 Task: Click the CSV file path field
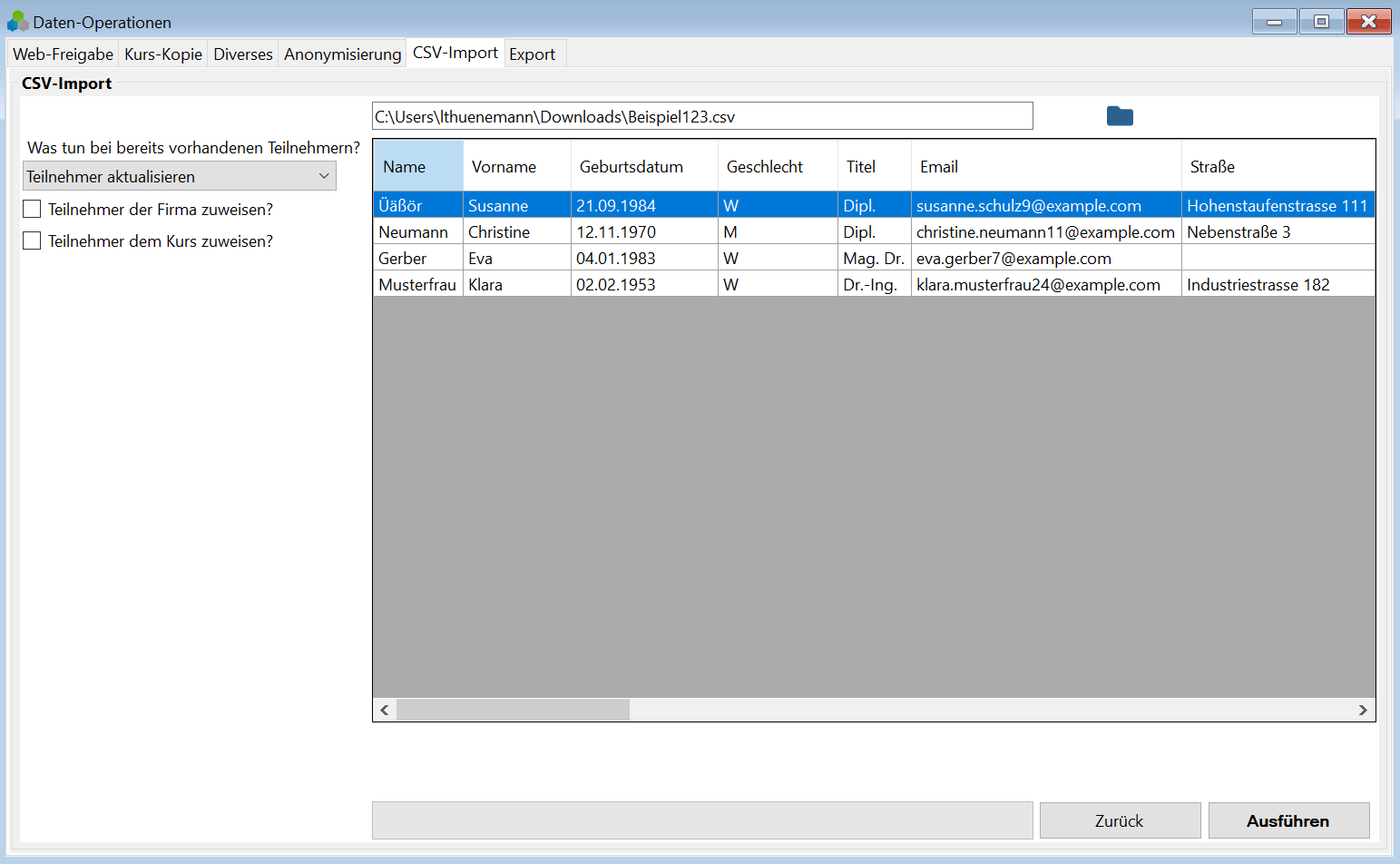(x=702, y=116)
